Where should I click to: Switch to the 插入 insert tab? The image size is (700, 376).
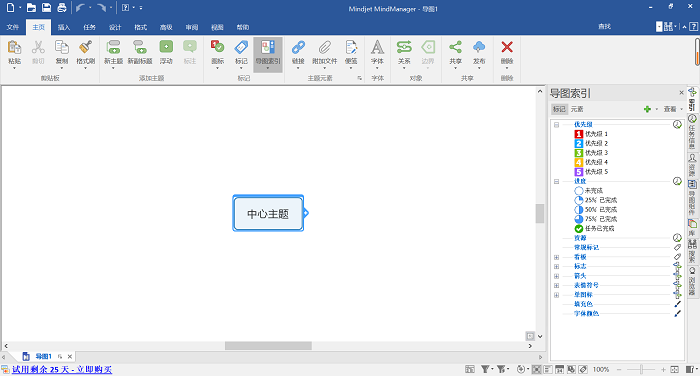point(64,27)
